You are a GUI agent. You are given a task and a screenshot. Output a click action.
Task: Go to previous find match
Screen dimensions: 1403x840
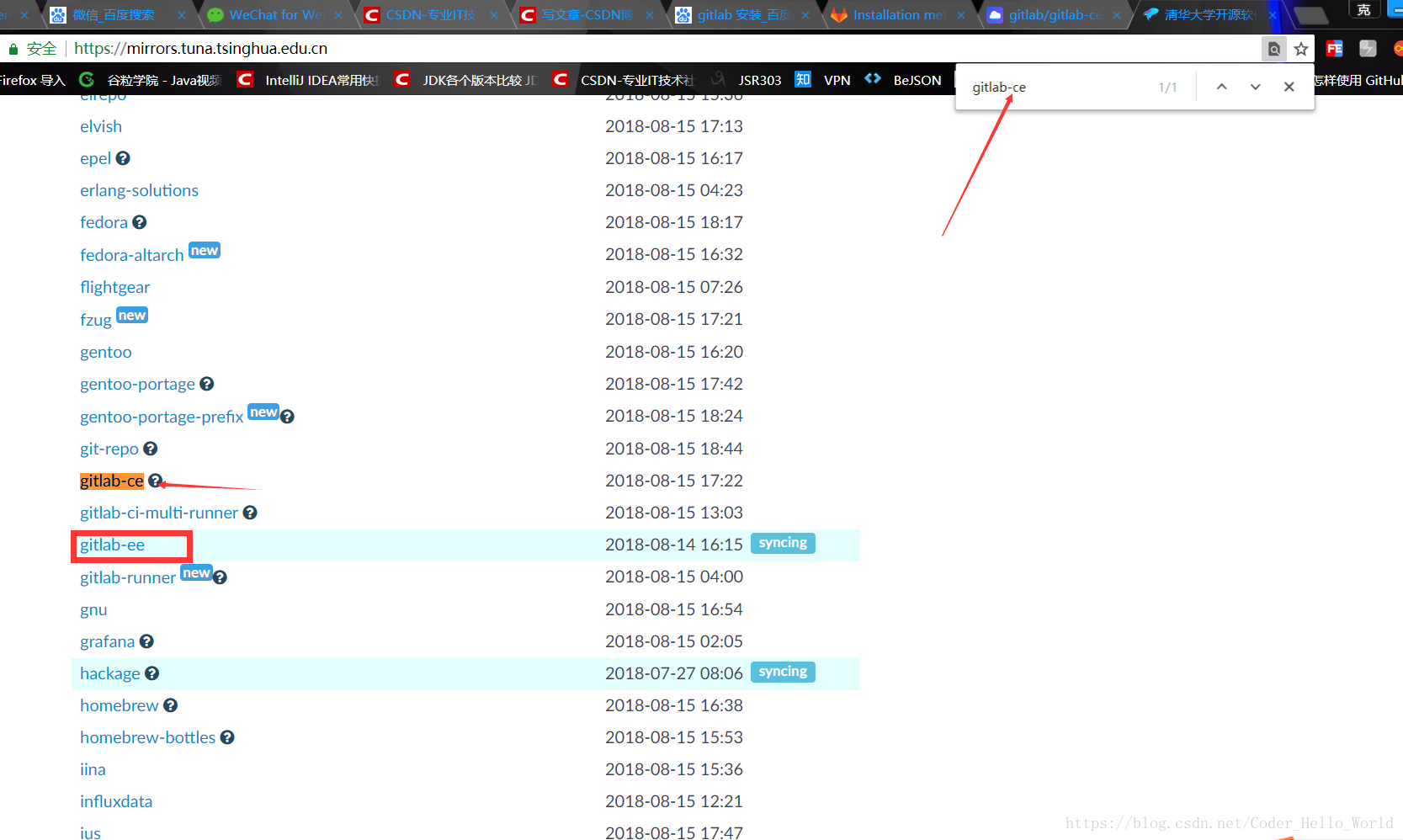1222,87
